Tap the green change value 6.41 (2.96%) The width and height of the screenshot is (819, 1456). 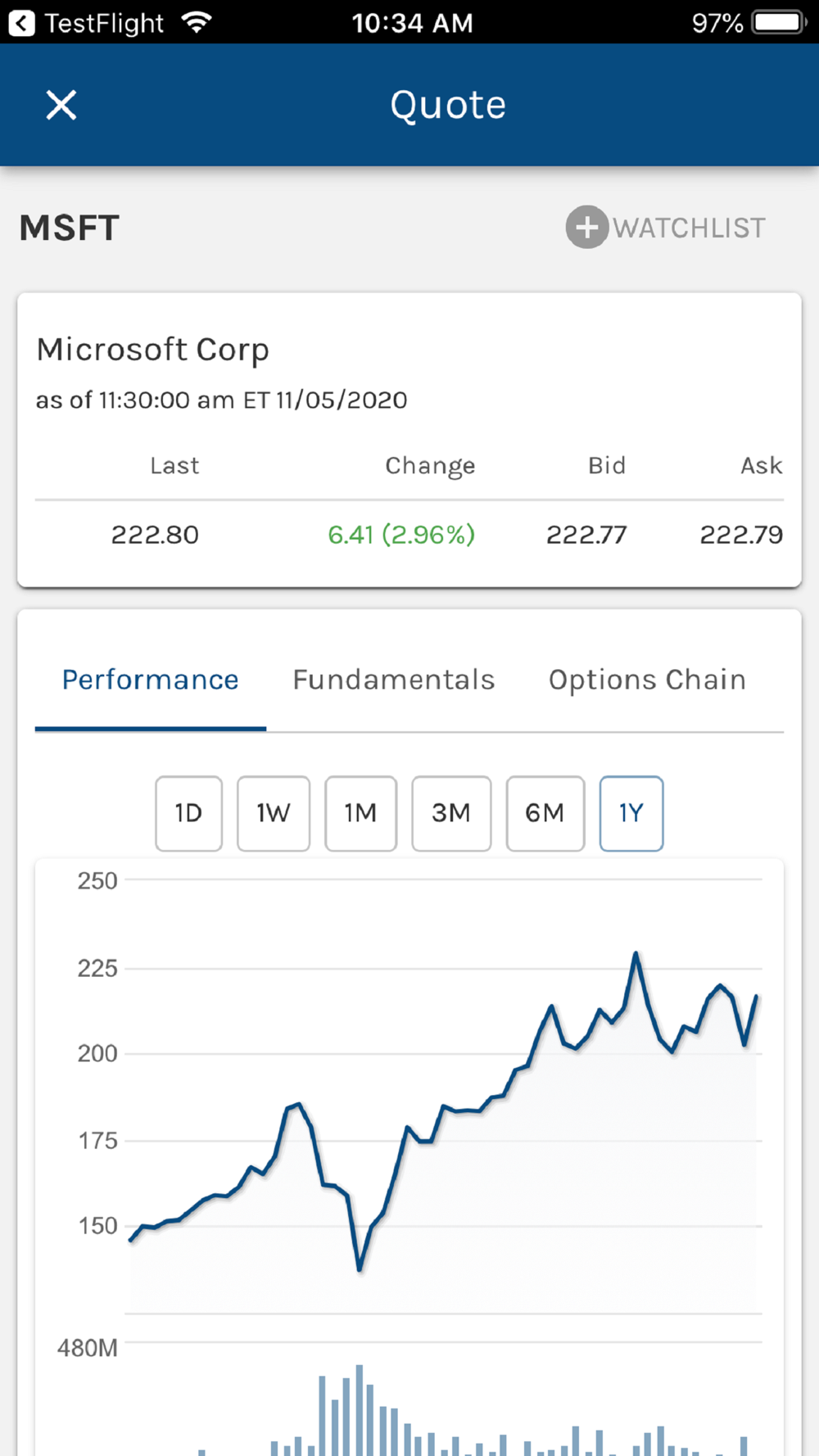coord(401,535)
